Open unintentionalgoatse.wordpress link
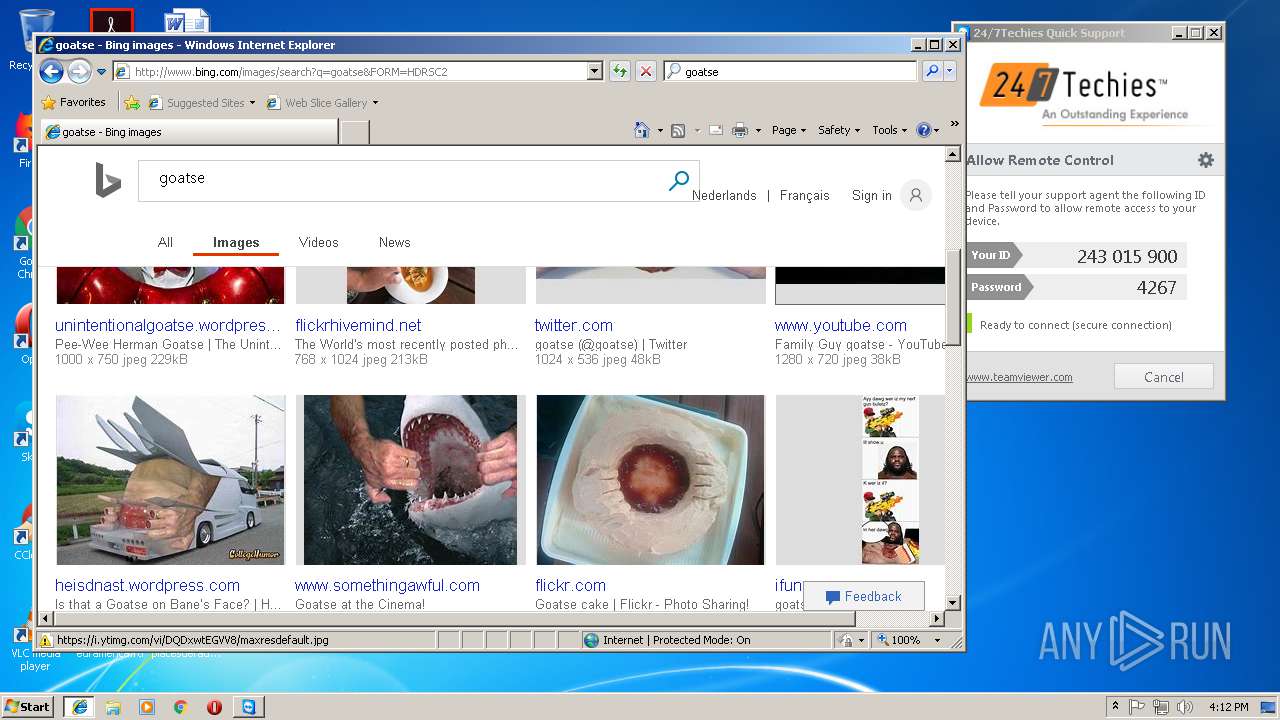1280x720 pixels. (168, 325)
